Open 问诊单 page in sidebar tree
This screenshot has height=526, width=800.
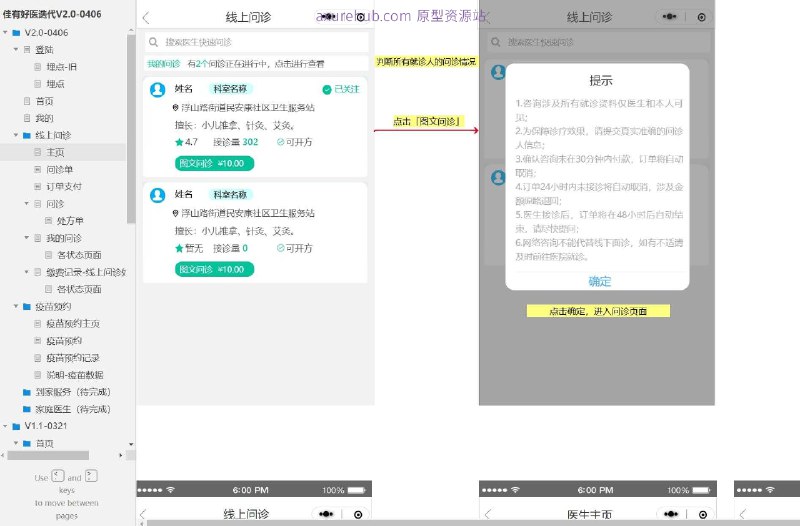coord(60,169)
